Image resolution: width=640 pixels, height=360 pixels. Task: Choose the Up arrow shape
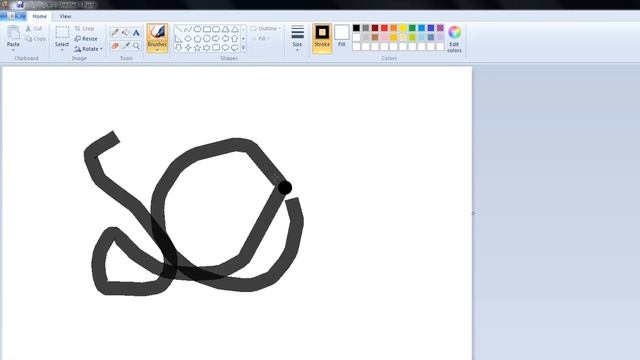click(x=235, y=39)
